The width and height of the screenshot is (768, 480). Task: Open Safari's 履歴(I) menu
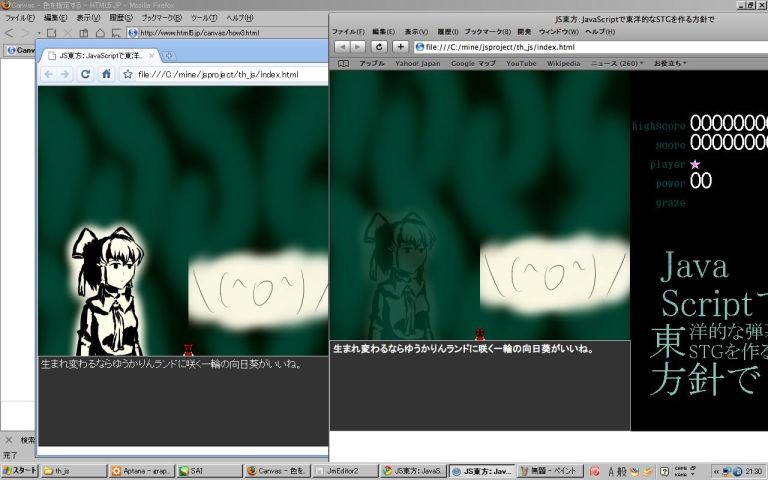pos(448,31)
